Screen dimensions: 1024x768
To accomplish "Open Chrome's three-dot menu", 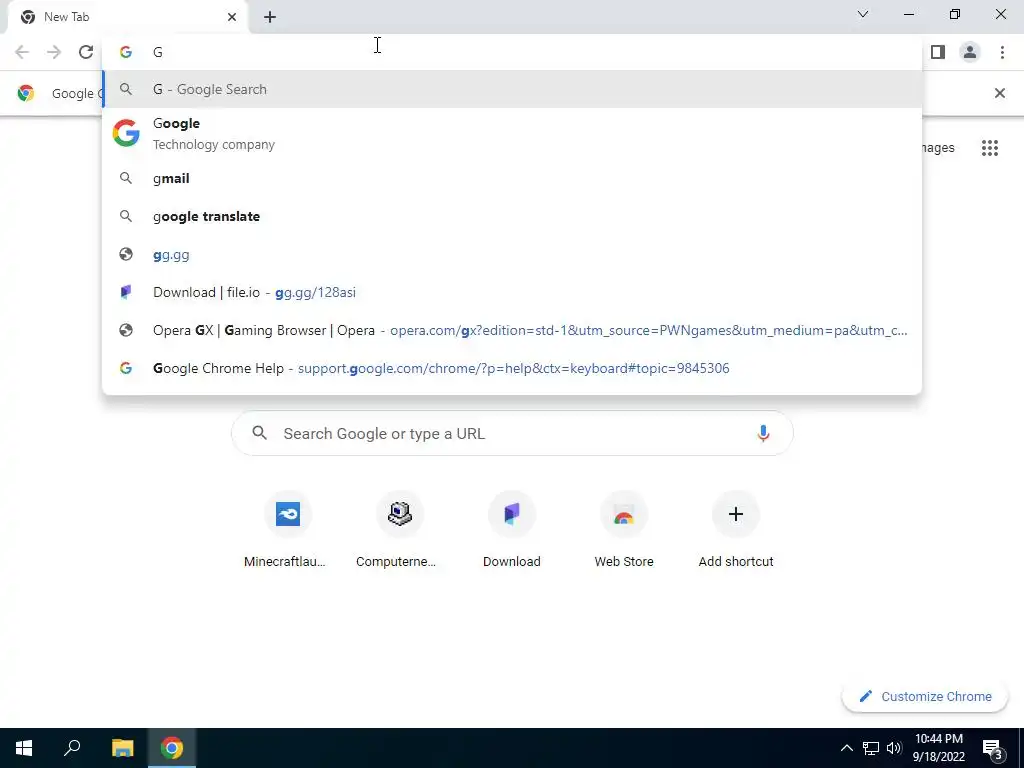I will [x=1002, y=52].
